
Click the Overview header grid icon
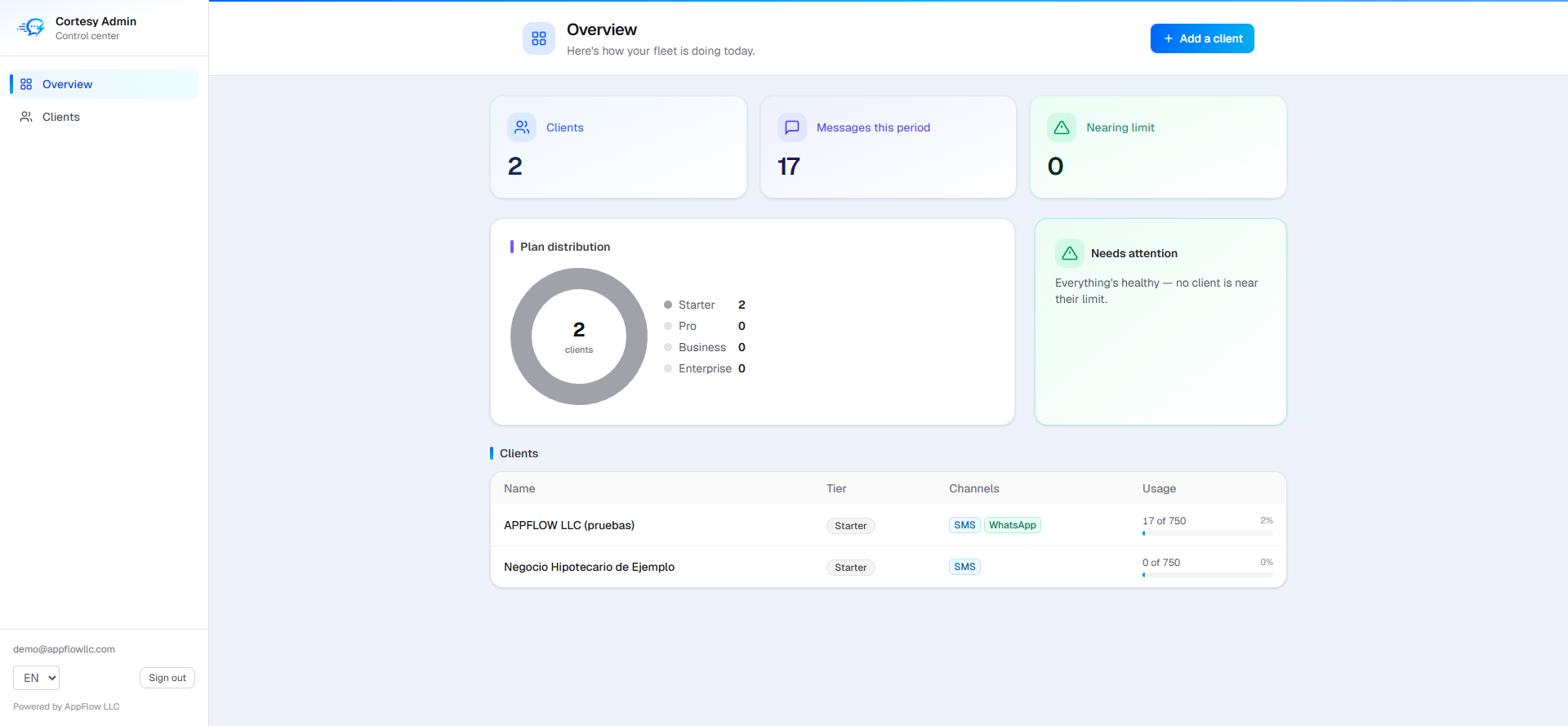pyautogui.click(x=539, y=38)
